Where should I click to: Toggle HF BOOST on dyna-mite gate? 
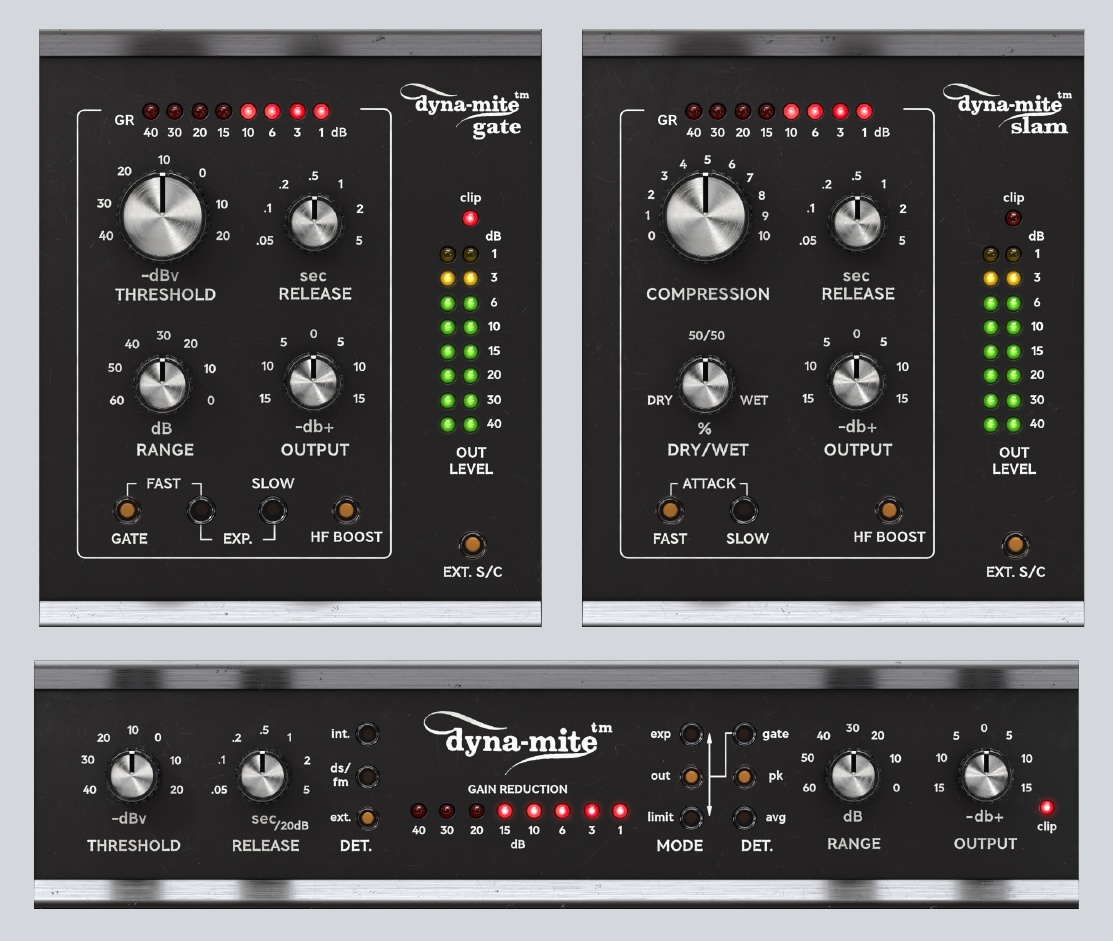(346, 510)
